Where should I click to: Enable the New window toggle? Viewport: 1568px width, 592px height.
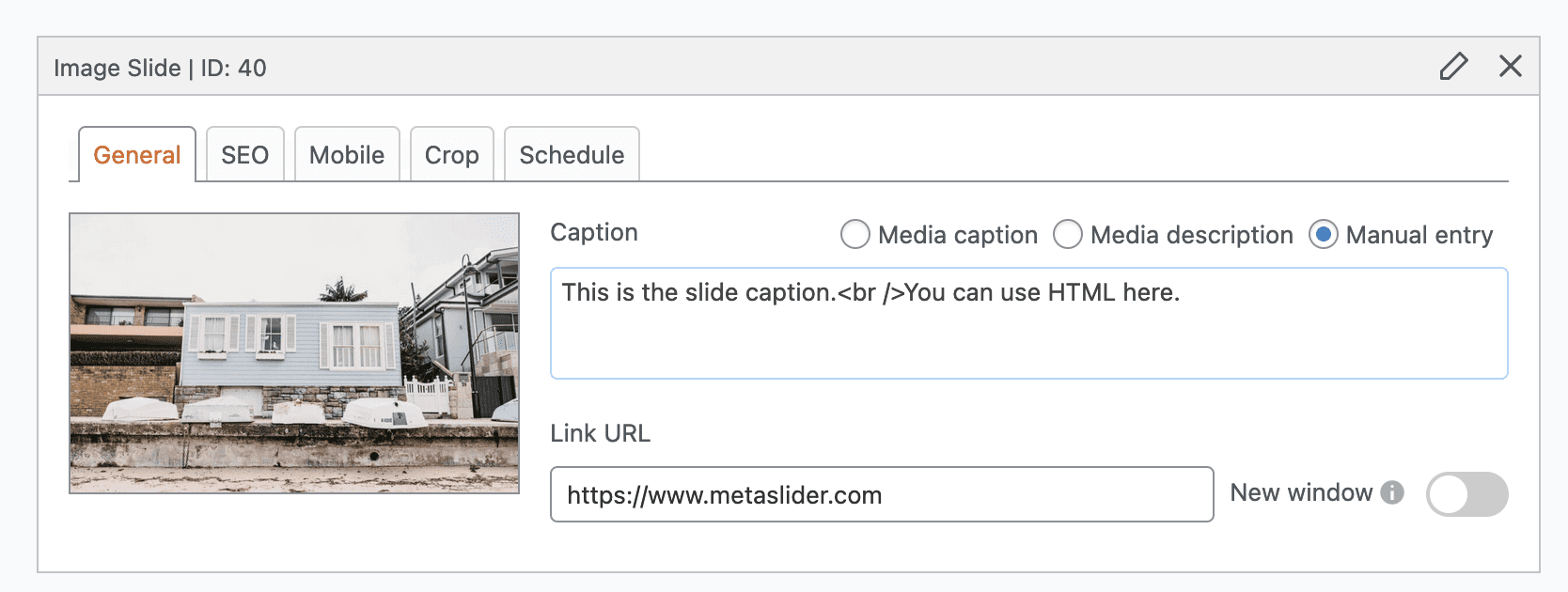[1466, 492]
